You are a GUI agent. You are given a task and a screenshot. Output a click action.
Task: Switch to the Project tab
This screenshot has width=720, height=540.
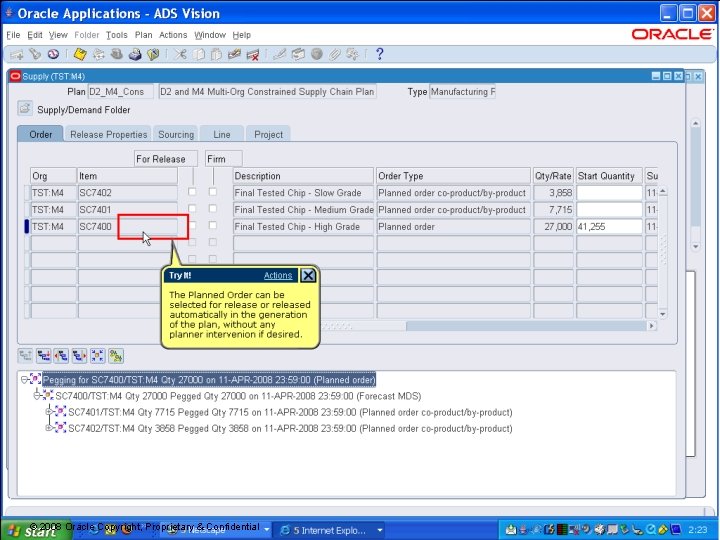269,134
